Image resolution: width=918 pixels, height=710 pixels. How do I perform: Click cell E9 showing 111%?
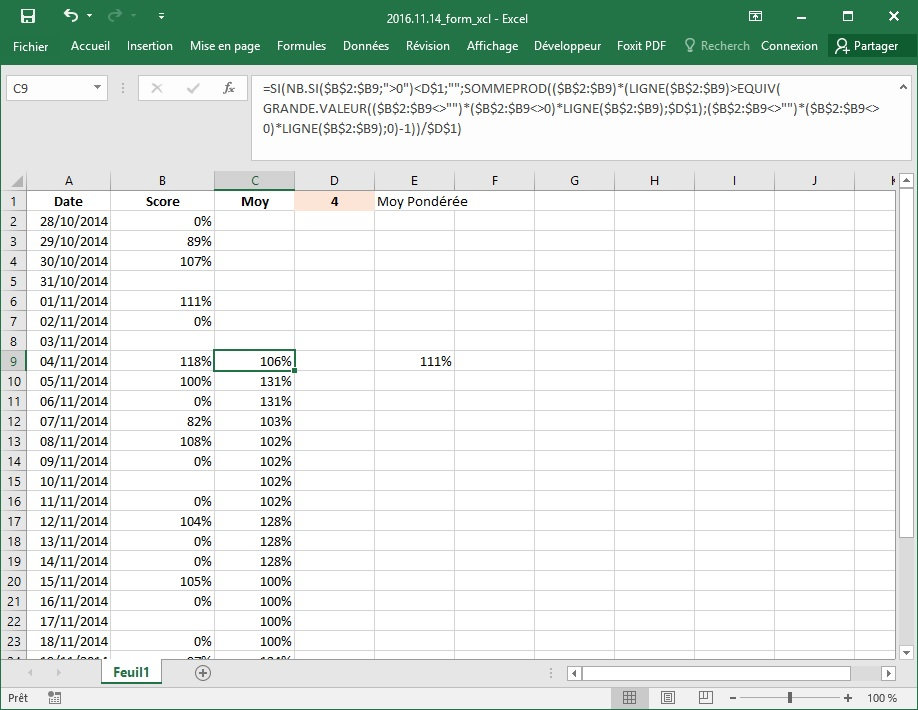[415, 361]
